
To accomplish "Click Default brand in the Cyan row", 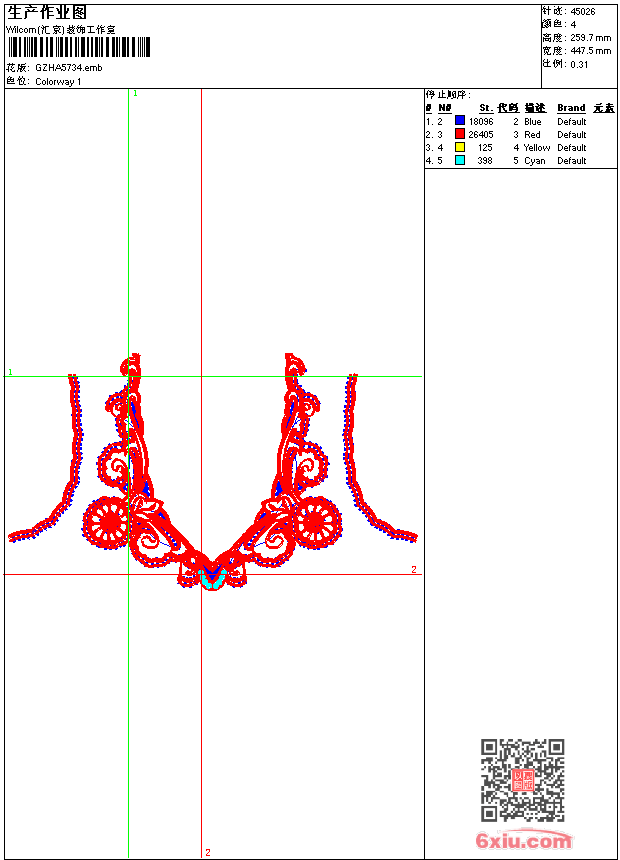I will pos(572,161).
